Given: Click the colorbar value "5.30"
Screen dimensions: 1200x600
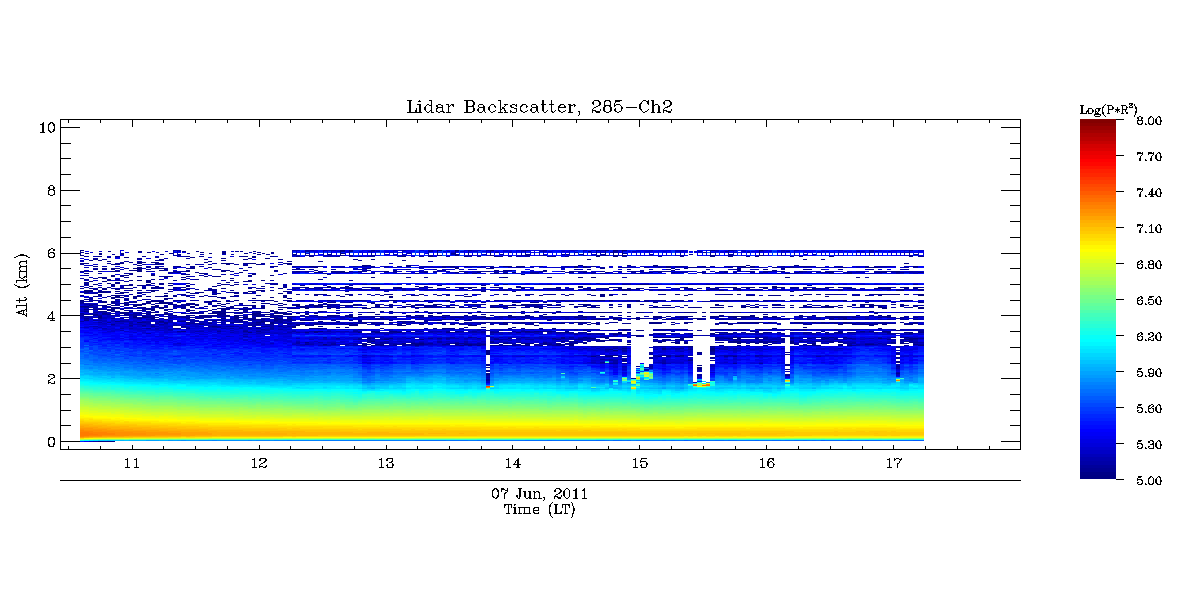Looking at the screenshot, I should (1149, 445).
